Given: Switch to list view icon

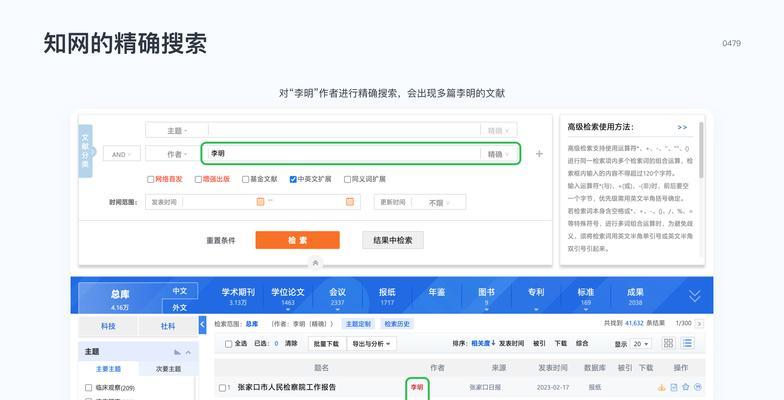Looking at the screenshot, I should (688, 343).
